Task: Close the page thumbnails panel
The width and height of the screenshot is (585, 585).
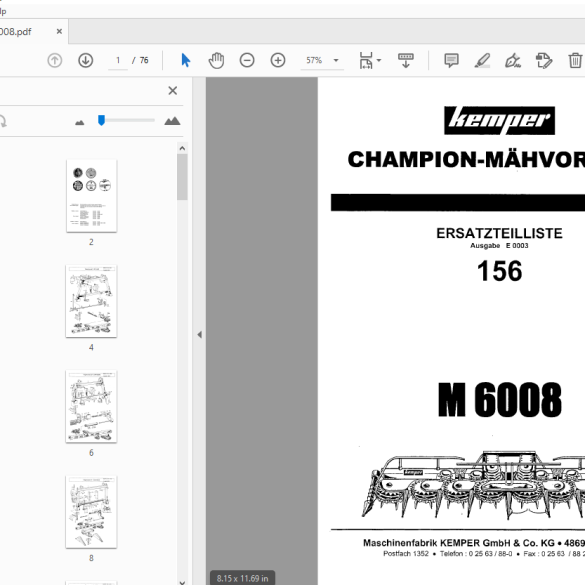Action: pyautogui.click(x=172, y=91)
